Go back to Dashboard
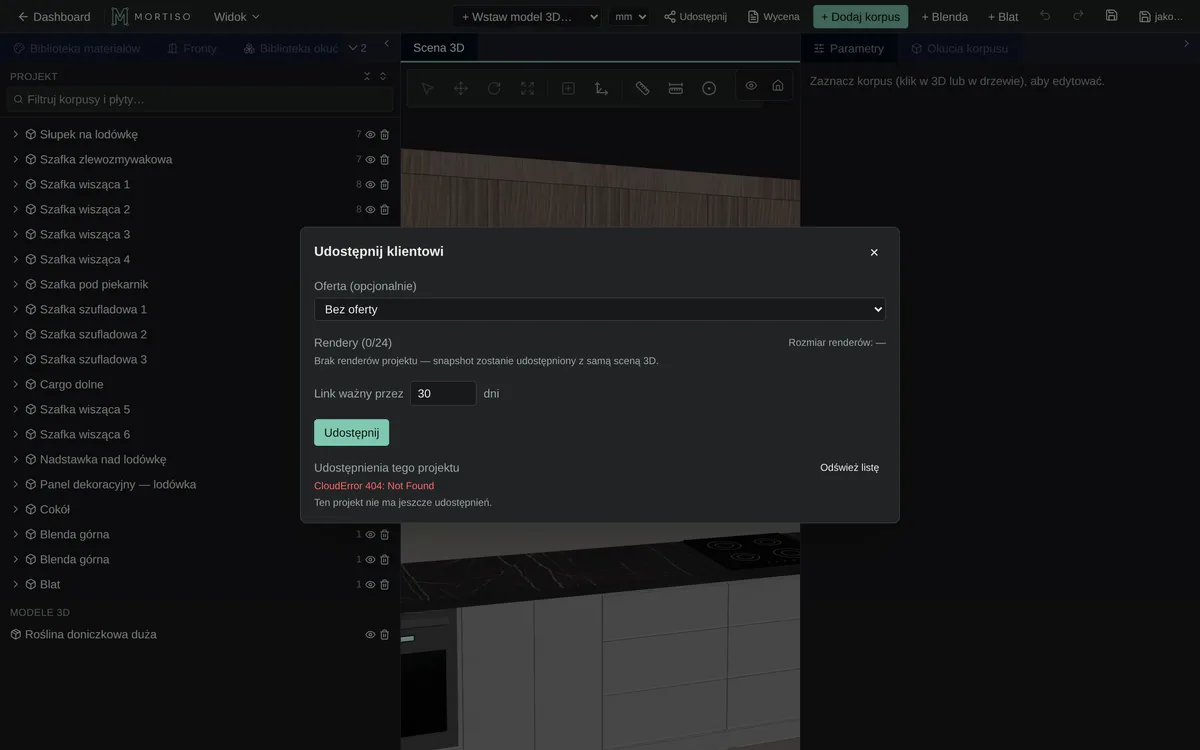This screenshot has height=750, width=1200. [x=54, y=16]
